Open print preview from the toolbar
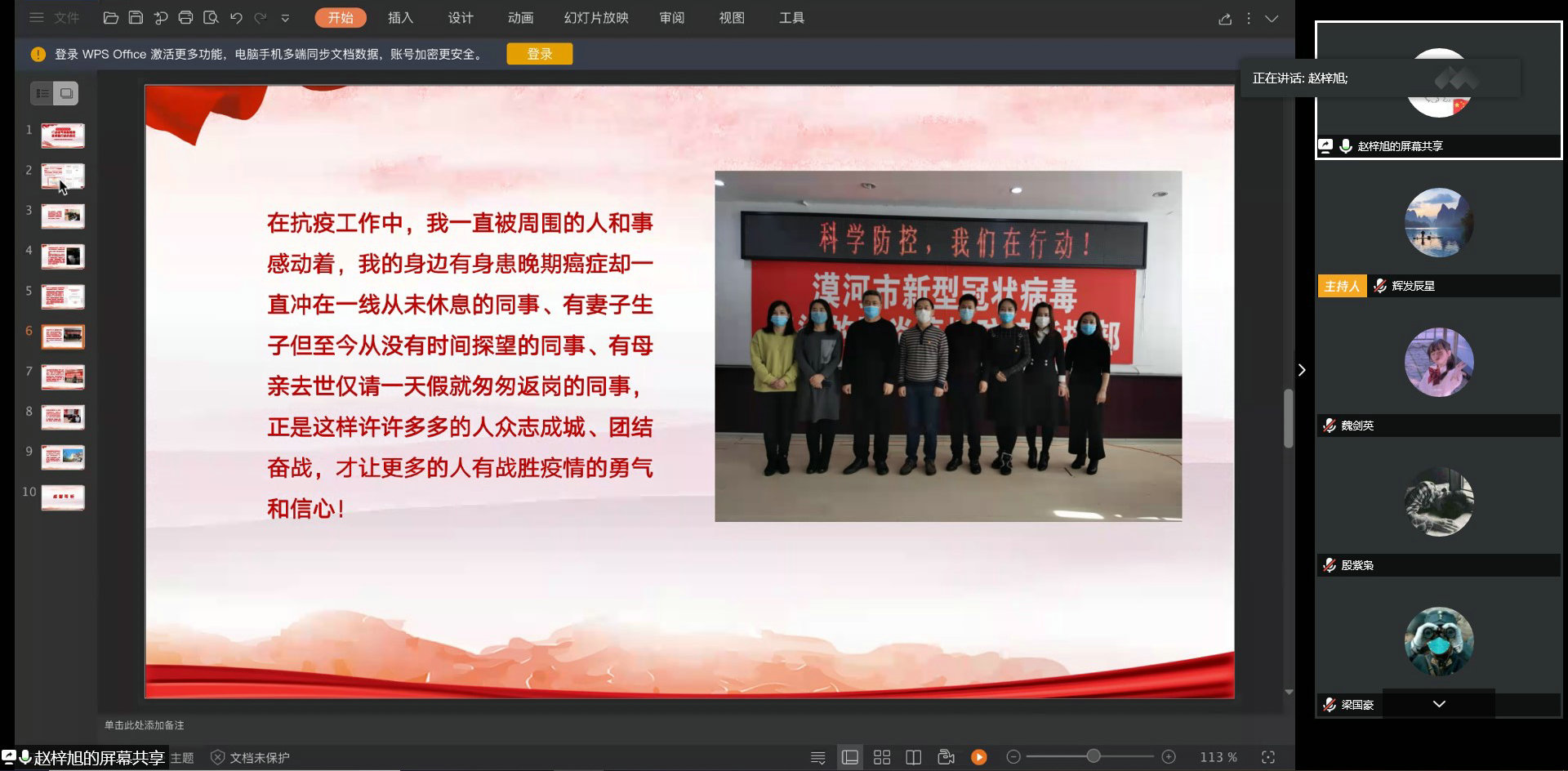The height and width of the screenshot is (771, 1568). (x=211, y=18)
